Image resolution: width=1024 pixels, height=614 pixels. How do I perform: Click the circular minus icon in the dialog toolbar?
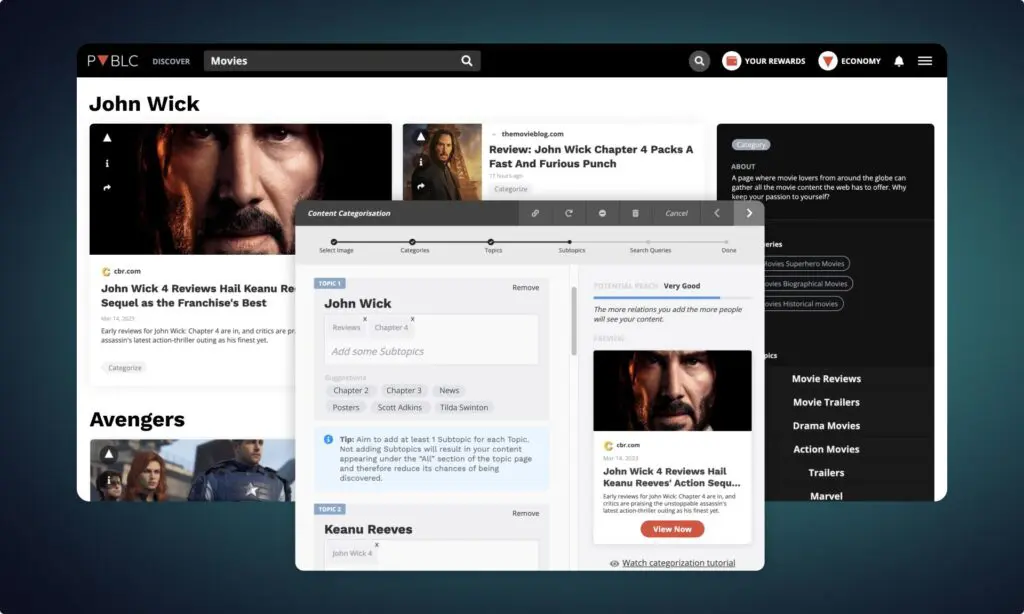(x=602, y=213)
